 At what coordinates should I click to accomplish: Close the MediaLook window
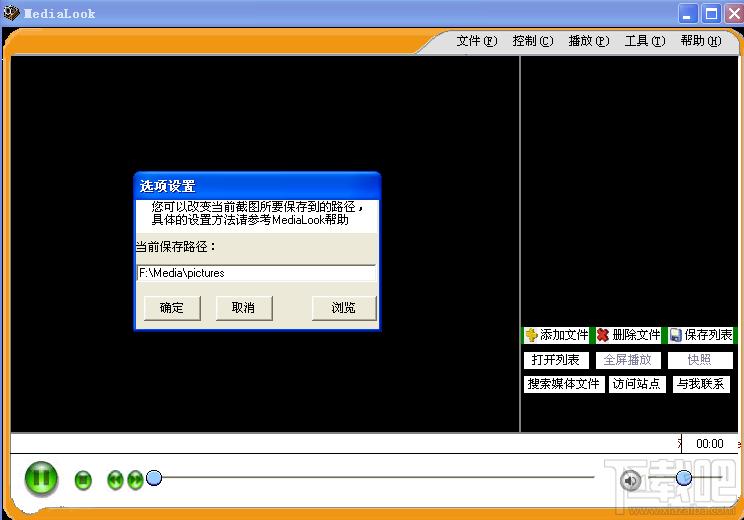tap(734, 14)
